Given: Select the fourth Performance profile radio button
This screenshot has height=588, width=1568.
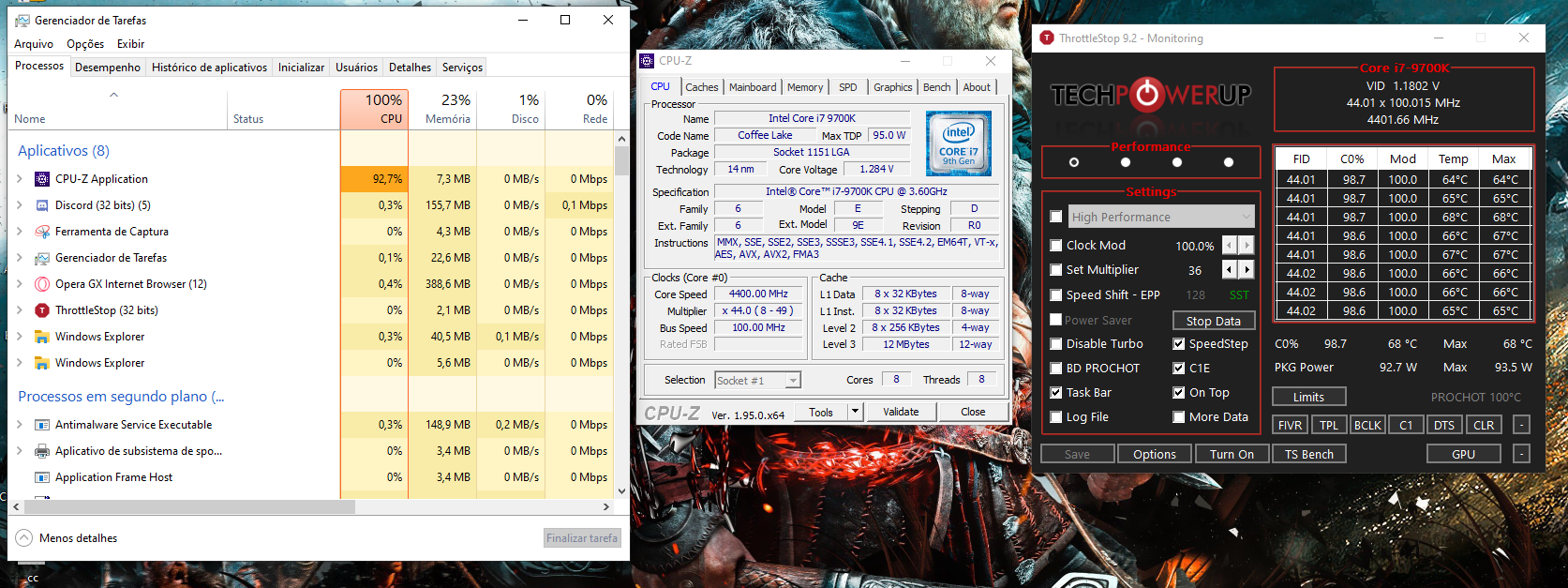Looking at the screenshot, I should pos(1229,162).
